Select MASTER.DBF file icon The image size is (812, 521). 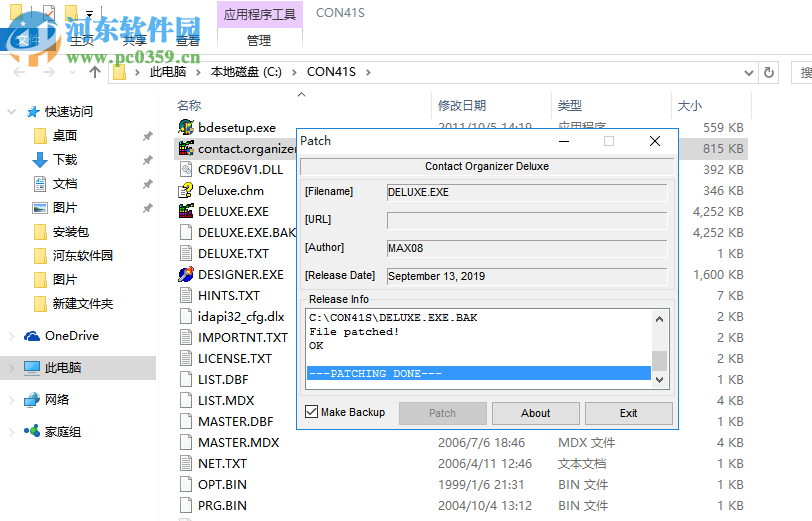point(186,421)
